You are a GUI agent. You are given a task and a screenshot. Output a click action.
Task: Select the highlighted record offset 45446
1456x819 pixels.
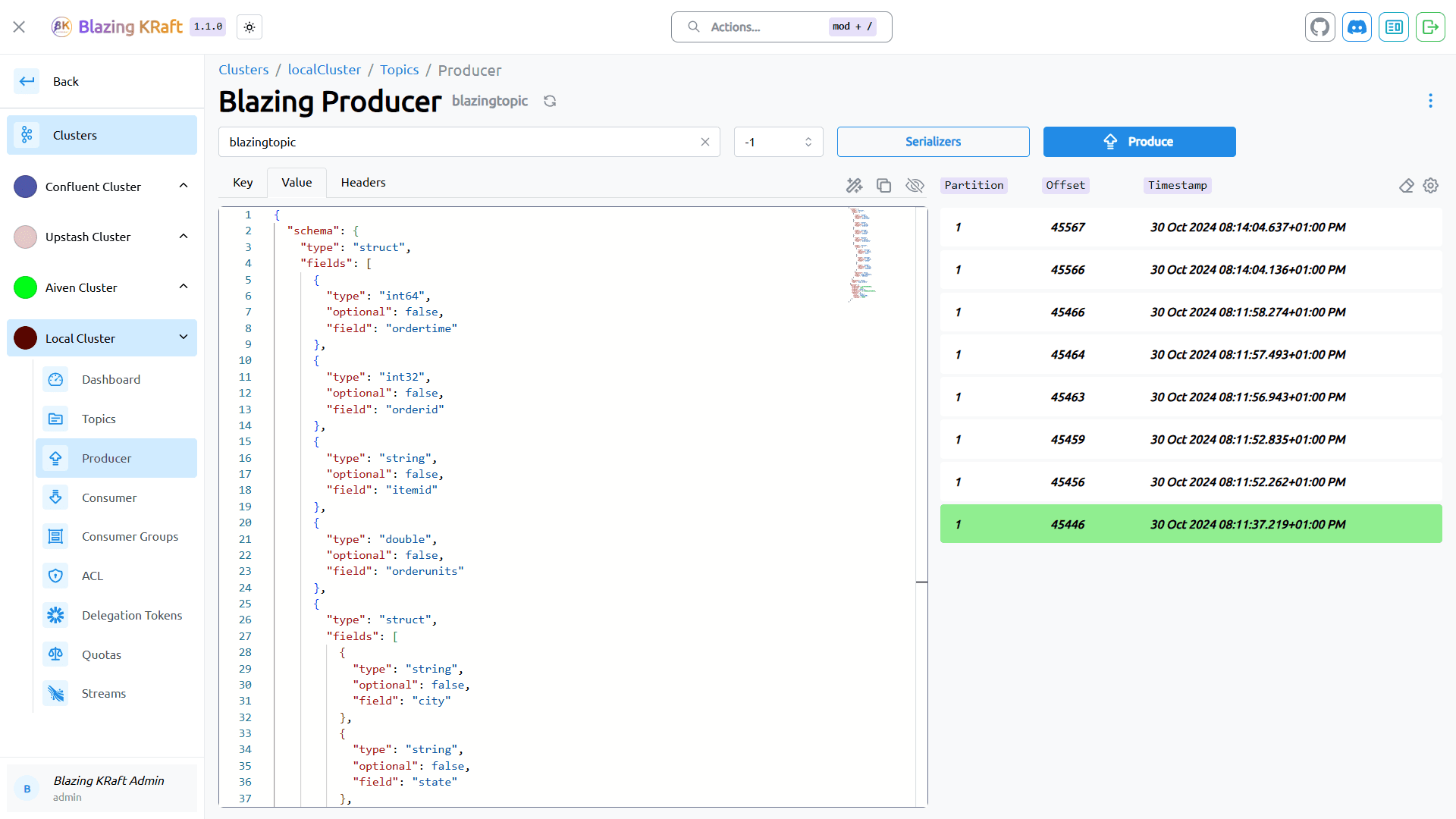pos(1191,525)
